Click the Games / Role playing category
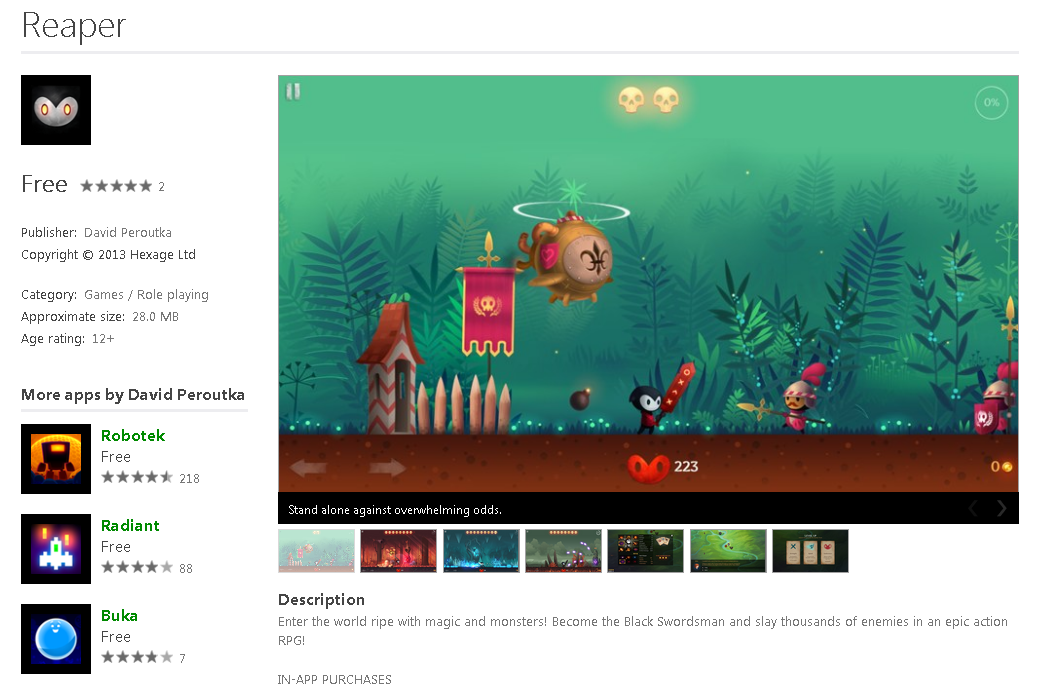 point(146,295)
